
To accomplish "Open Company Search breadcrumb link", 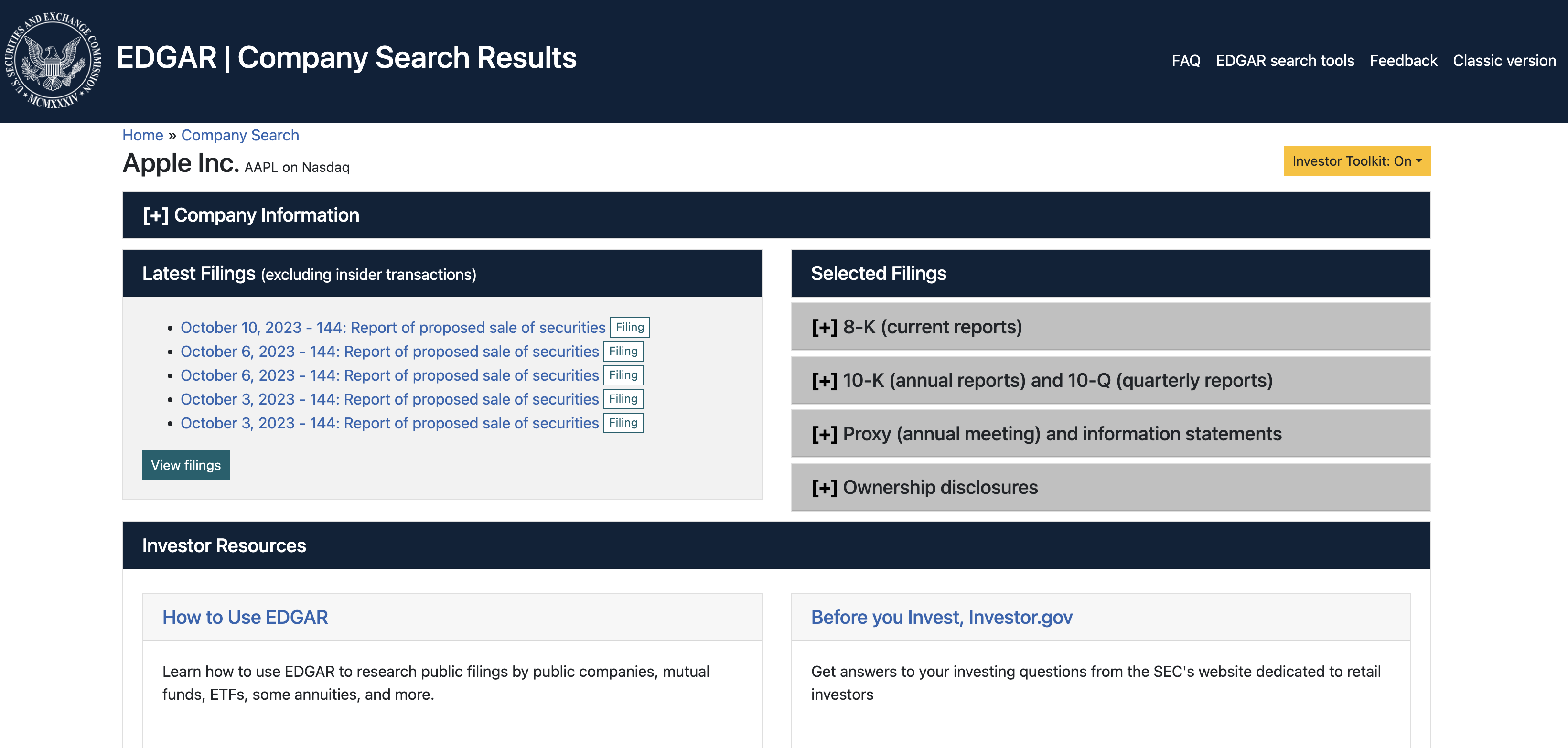I will [x=240, y=135].
